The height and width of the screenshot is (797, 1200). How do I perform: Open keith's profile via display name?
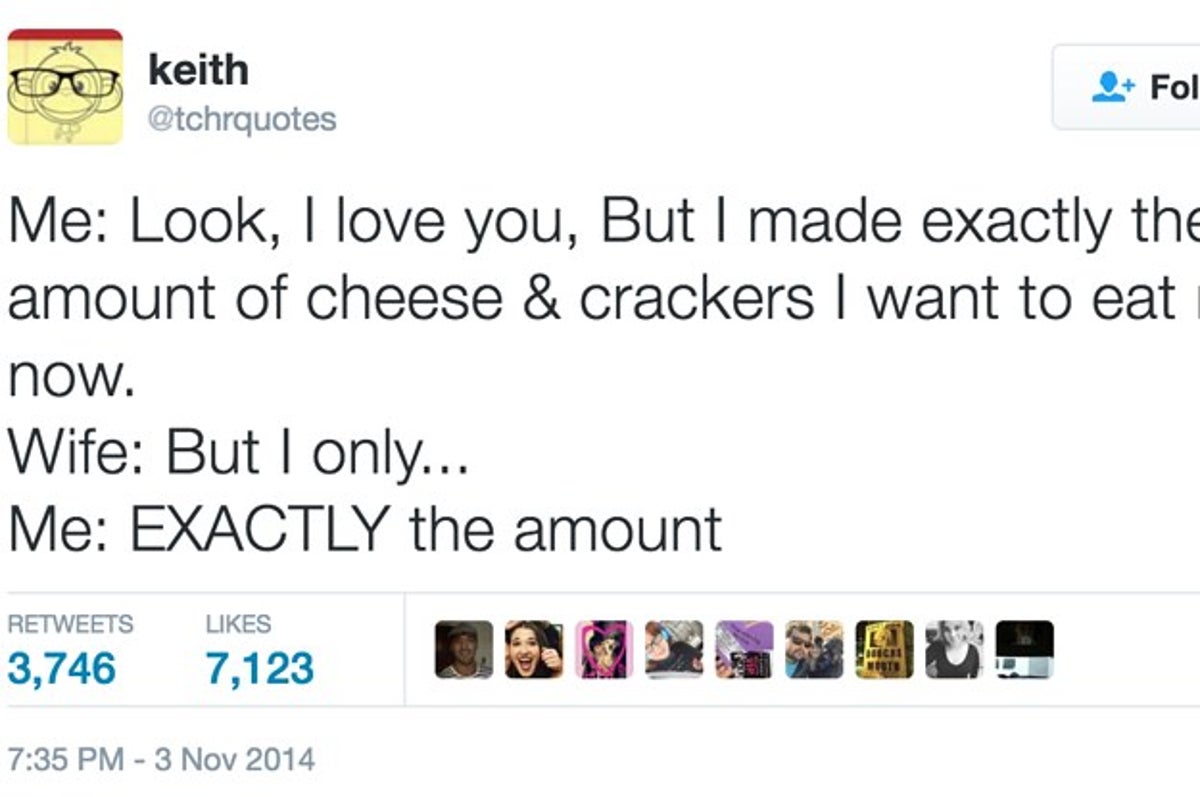tap(197, 68)
